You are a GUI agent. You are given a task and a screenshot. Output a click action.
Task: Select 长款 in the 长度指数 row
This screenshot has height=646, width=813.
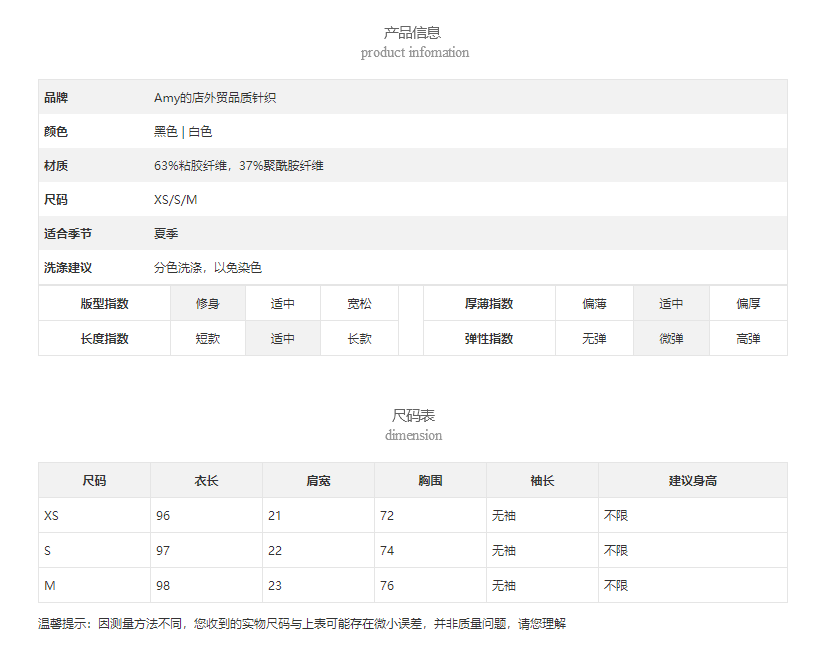tap(359, 339)
